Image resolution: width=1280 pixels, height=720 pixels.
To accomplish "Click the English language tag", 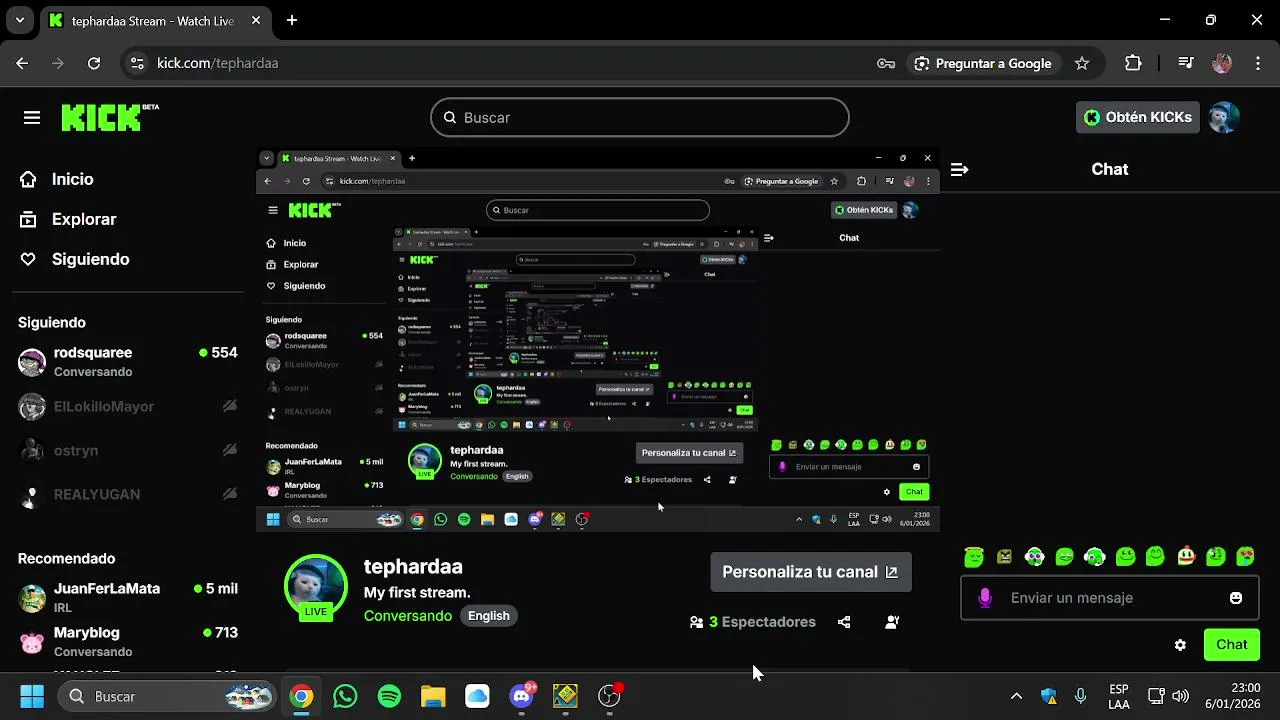I will 489,616.
